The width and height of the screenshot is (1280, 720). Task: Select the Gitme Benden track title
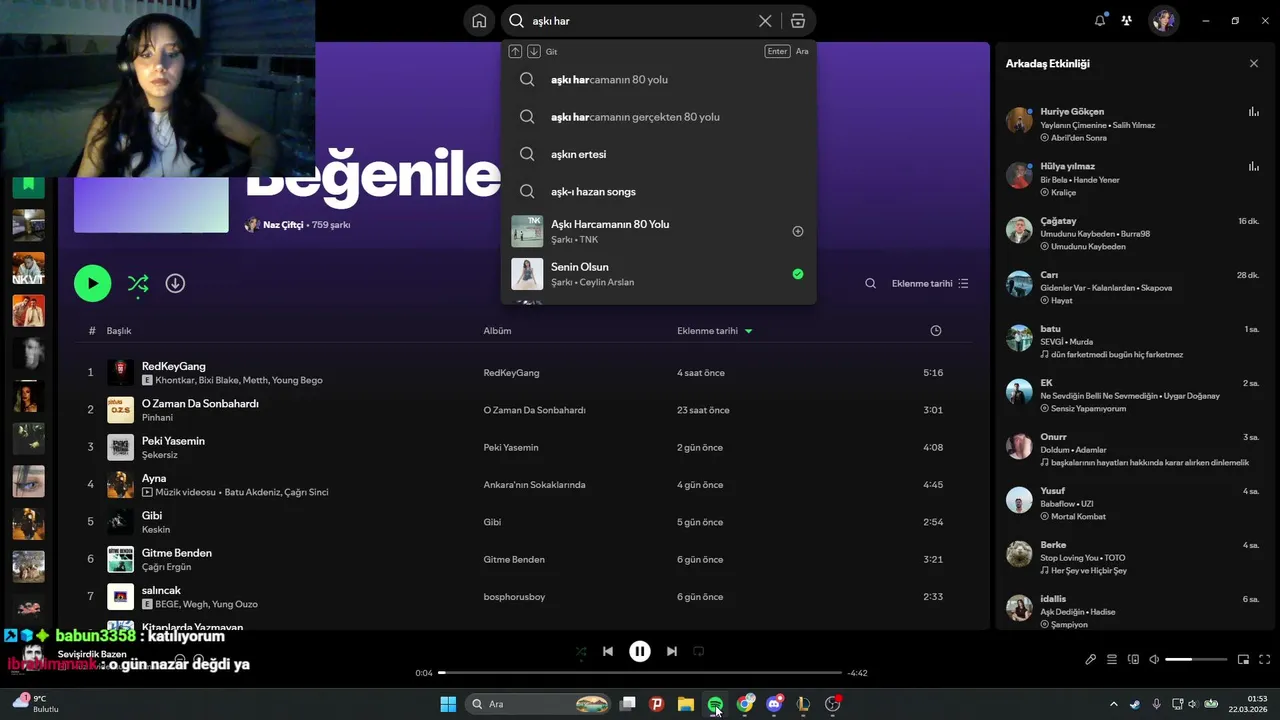(177, 553)
